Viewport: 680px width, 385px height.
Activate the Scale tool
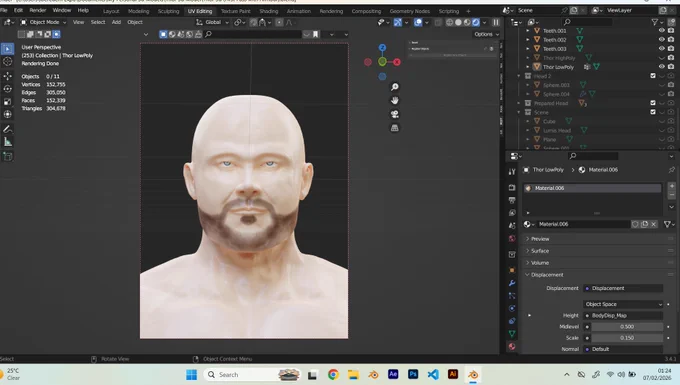pos(7,102)
